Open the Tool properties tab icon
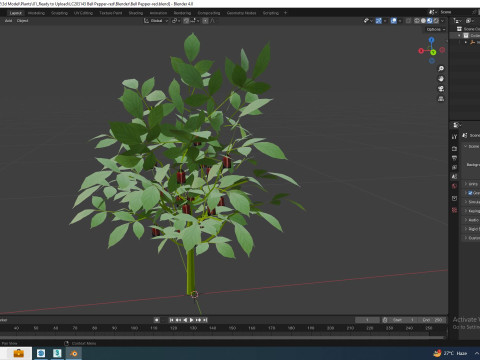The image size is (480, 360). click(454, 137)
